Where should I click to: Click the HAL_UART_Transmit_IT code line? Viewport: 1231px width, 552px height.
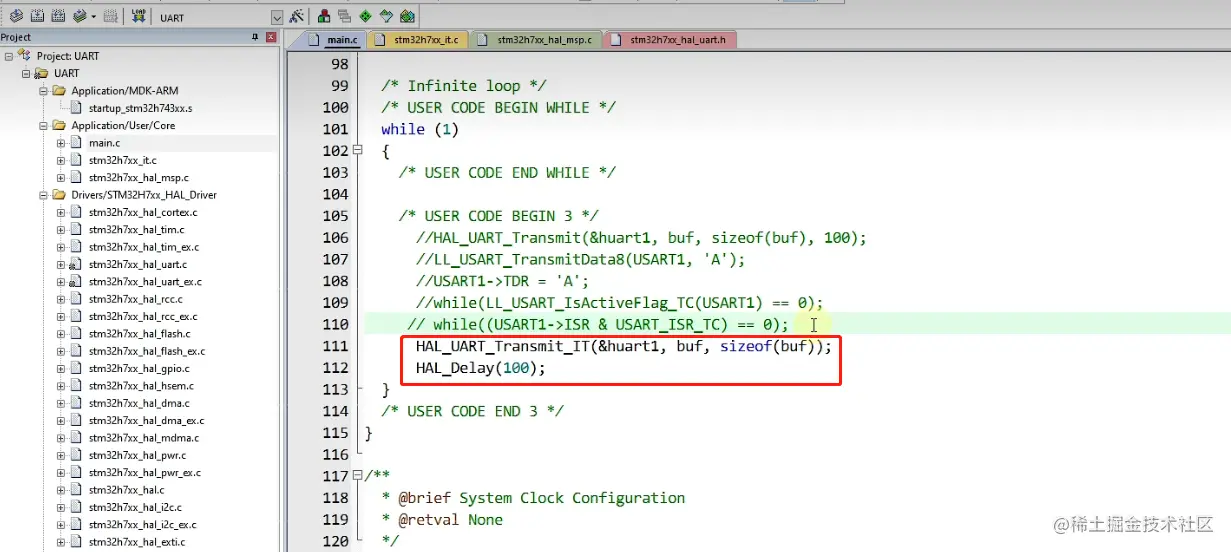click(x=623, y=347)
